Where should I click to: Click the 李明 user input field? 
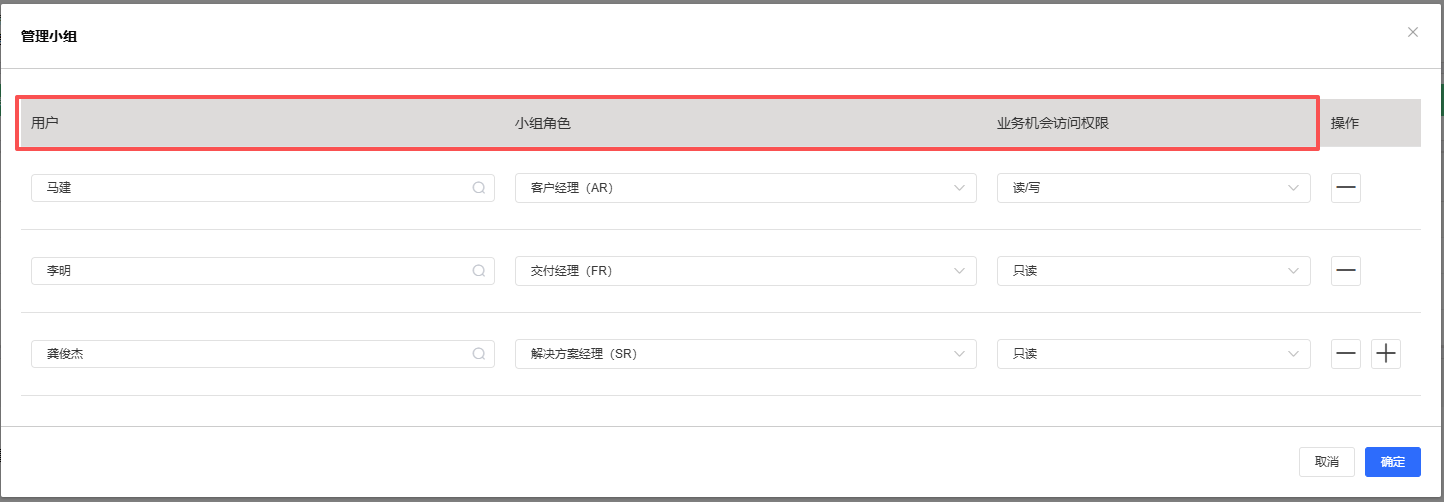click(250, 271)
